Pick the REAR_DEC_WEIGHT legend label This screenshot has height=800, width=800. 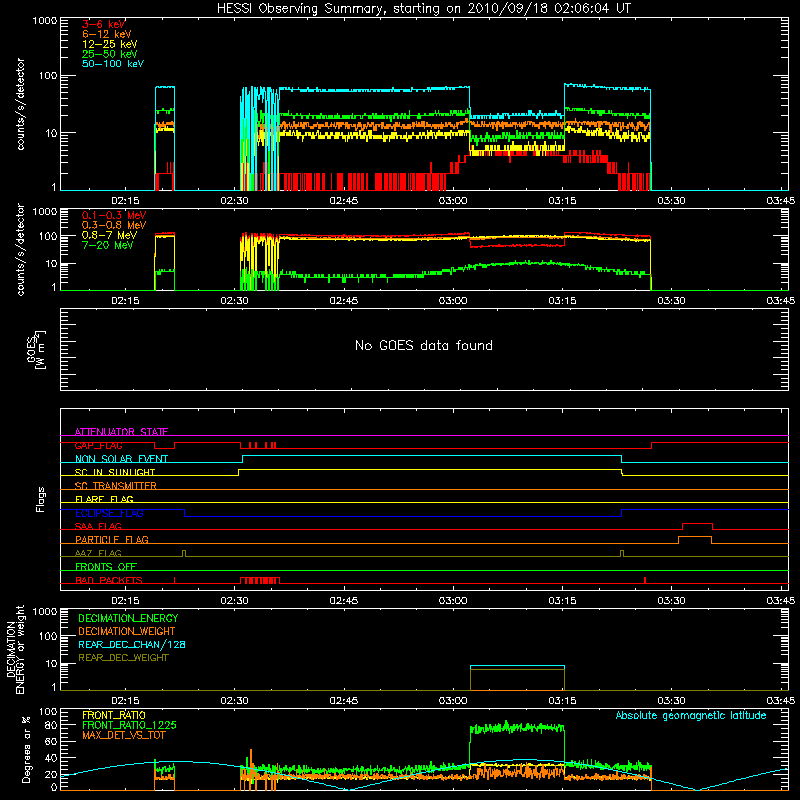pos(123,658)
